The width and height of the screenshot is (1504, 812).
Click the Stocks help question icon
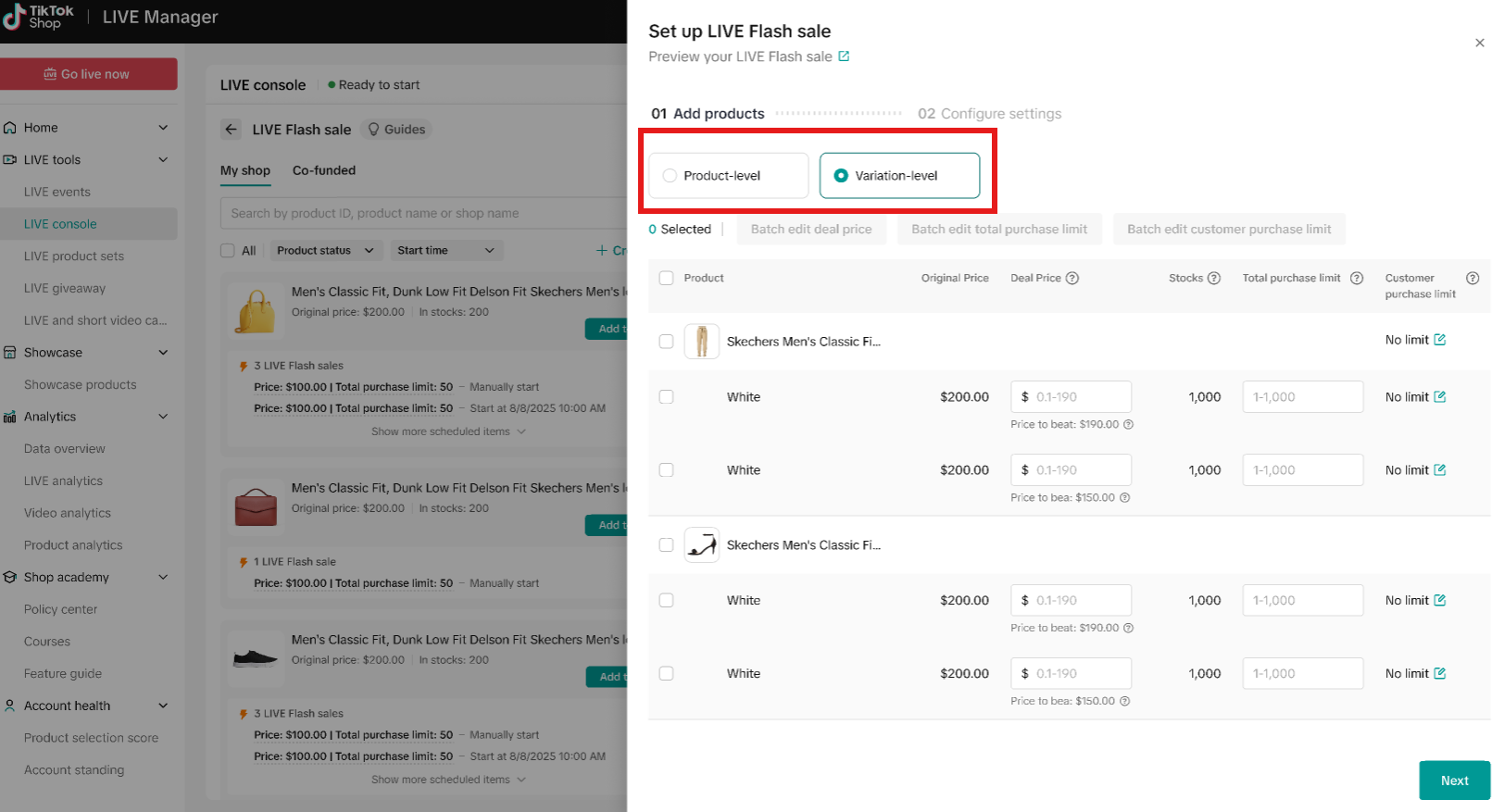point(1214,278)
